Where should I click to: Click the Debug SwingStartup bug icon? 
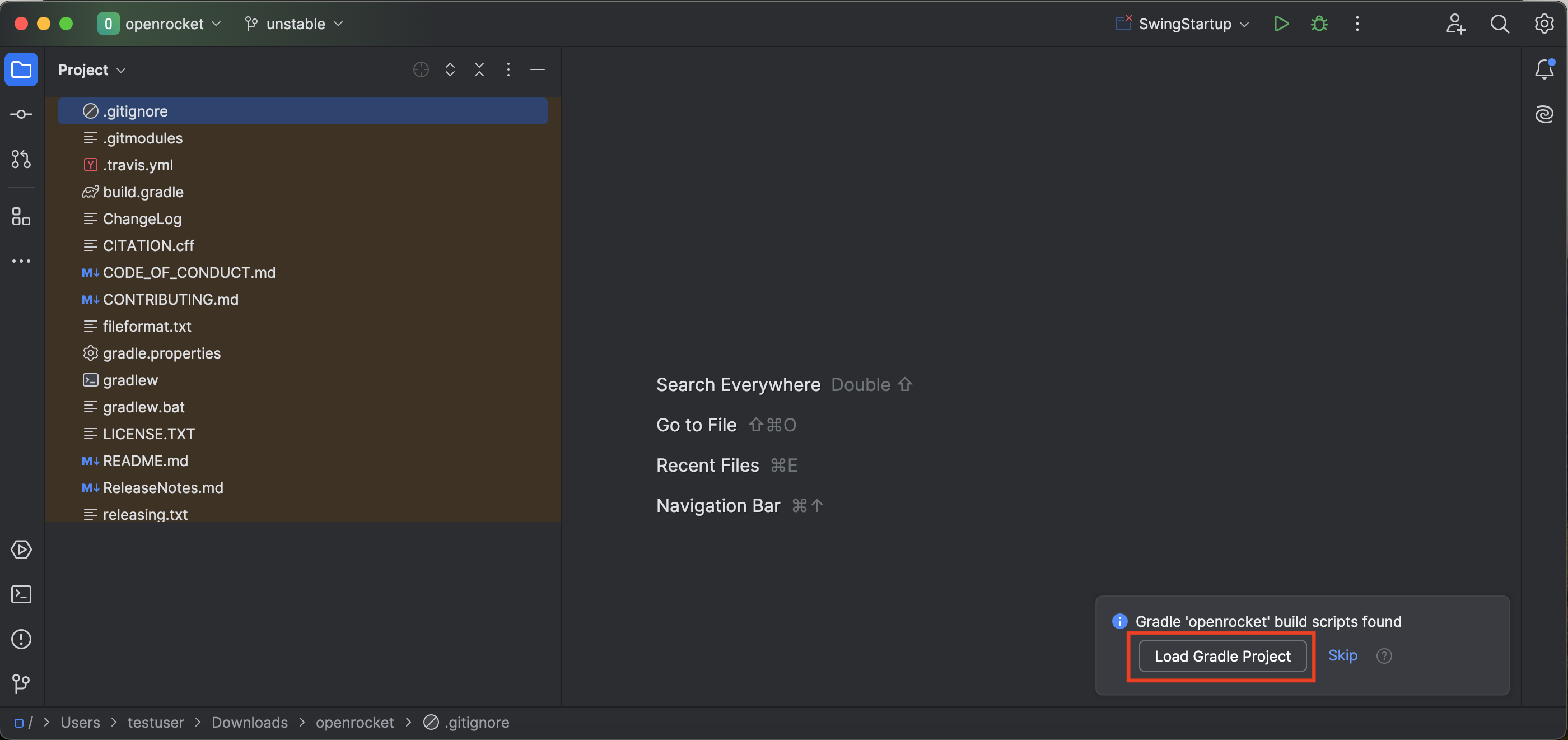tap(1319, 24)
